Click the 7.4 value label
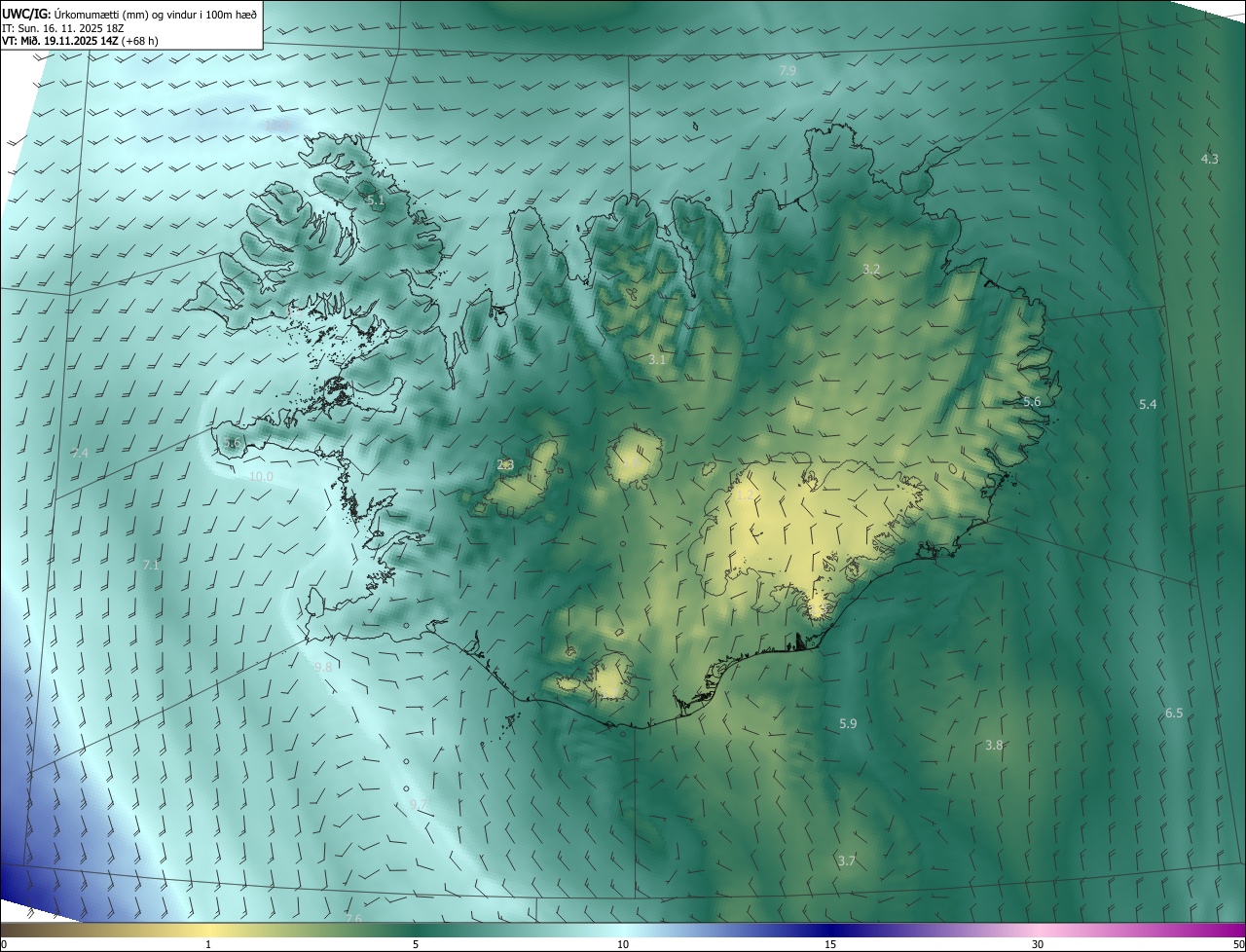Image resolution: width=1246 pixels, height=952 pixels. coord(80,453)
